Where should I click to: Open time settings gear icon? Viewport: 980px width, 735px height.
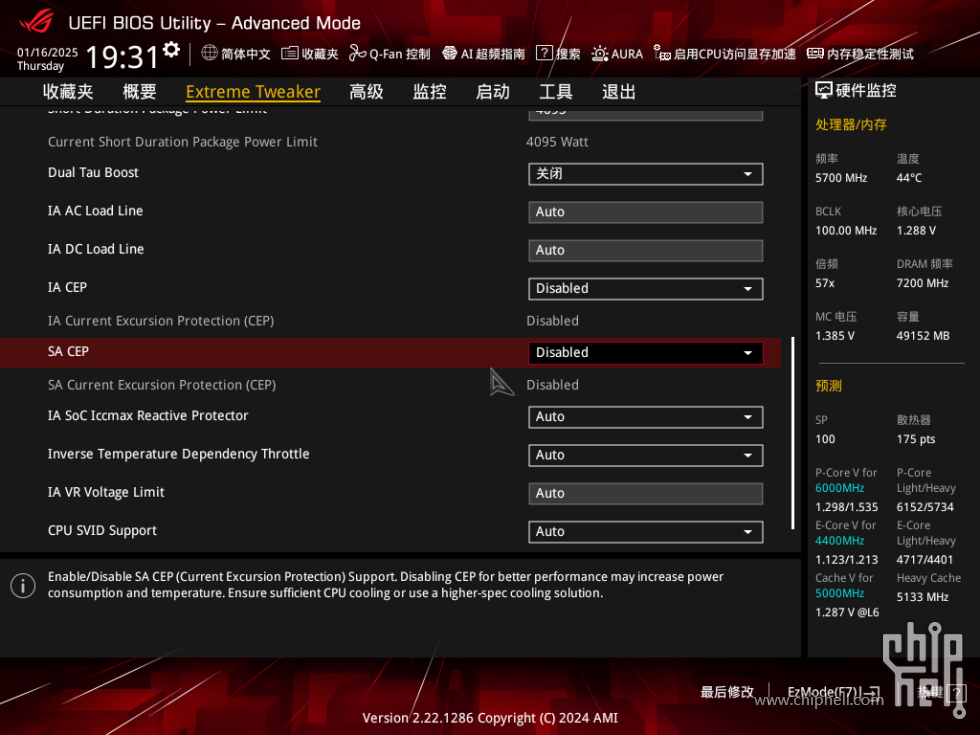[171, 49]
